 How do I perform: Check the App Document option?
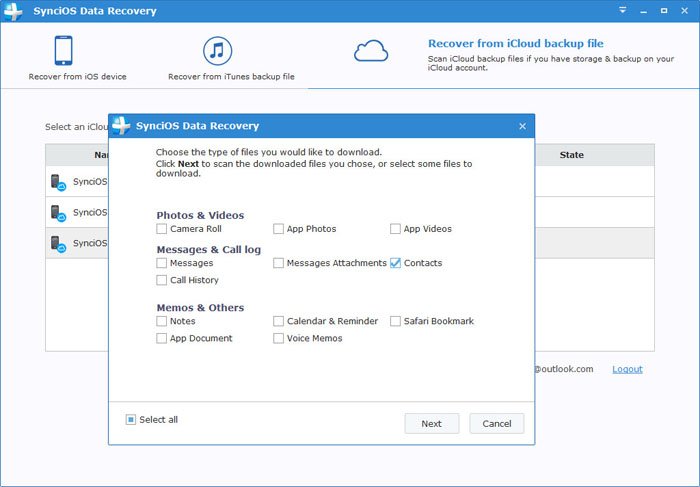[x=162, y=338]
